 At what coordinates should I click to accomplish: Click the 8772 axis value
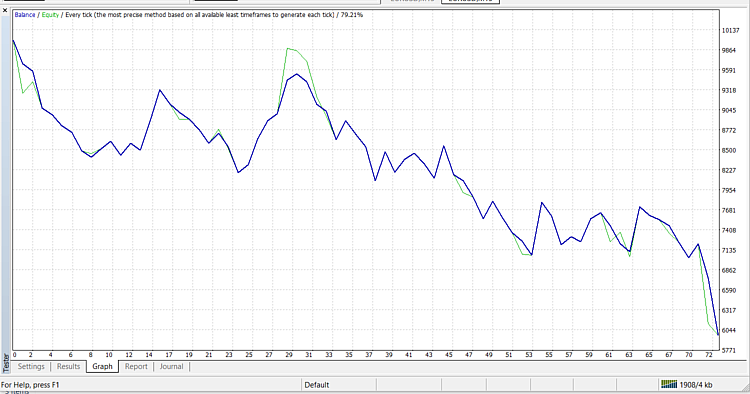point(729,130)
